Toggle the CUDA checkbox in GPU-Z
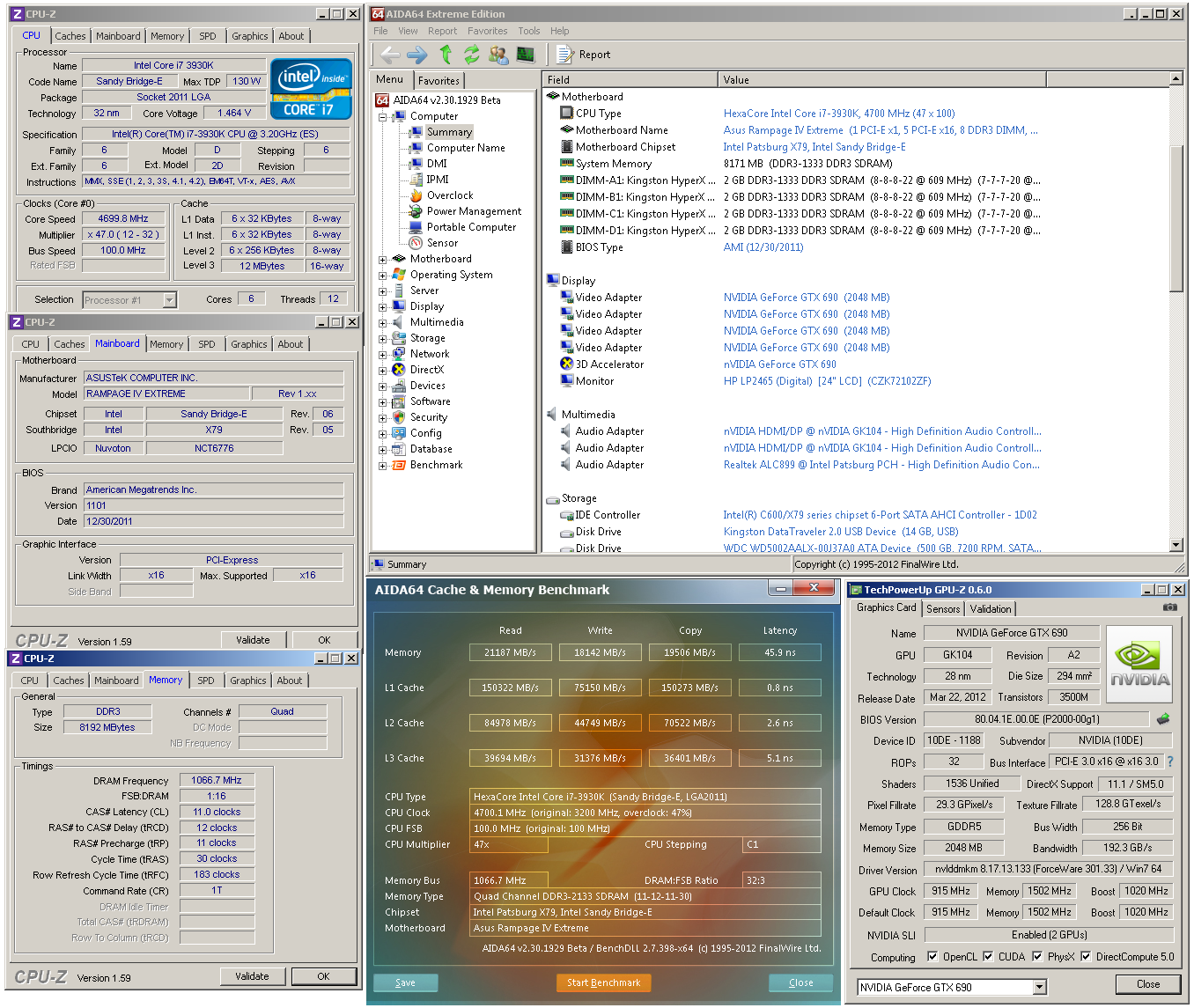Image resolution: width=1194 pixels, height=1008 pixels. [988, 957]
